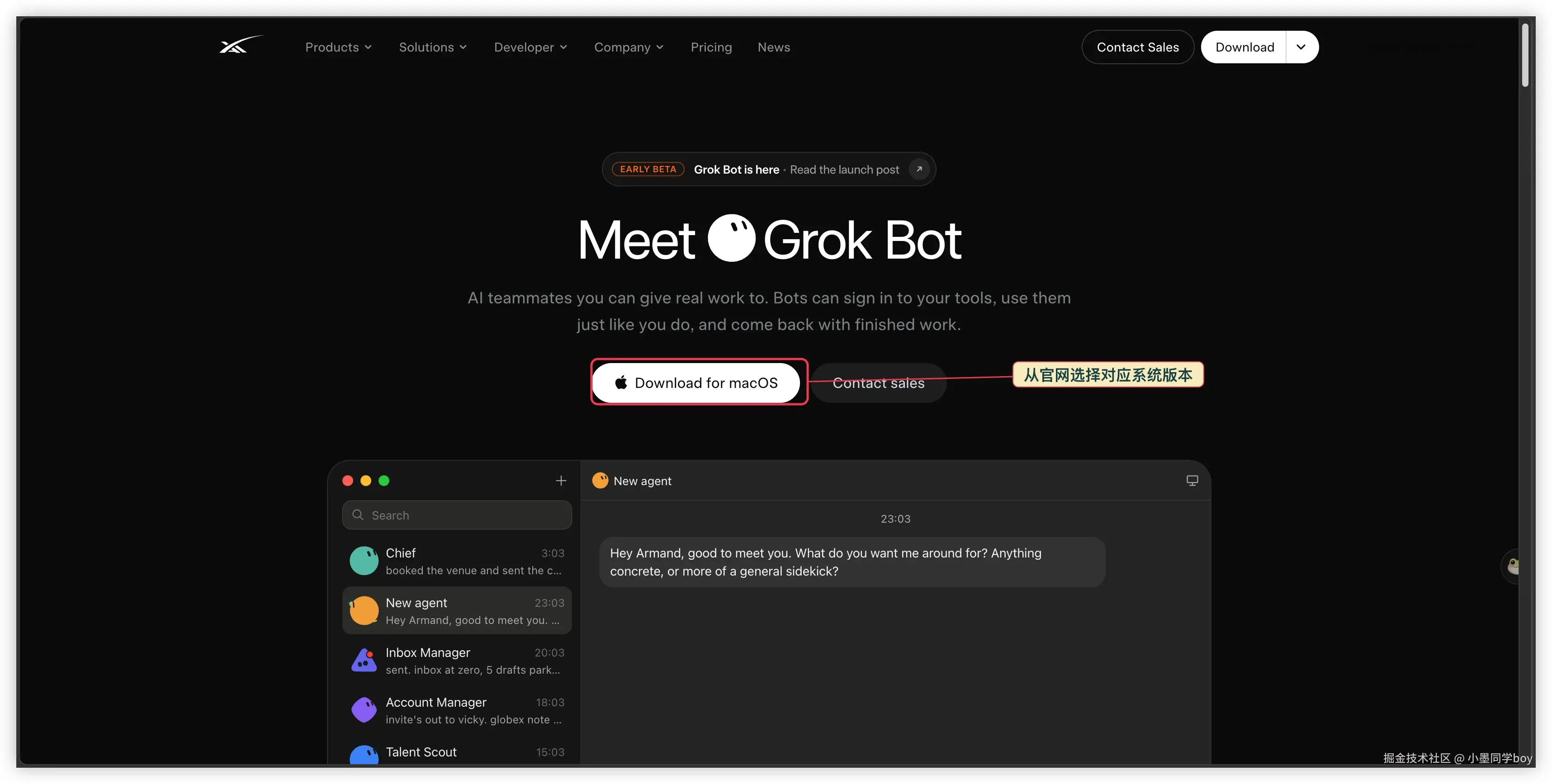
Task: Click the Search field in agent sidebar
Action: [x=457, y=515]
